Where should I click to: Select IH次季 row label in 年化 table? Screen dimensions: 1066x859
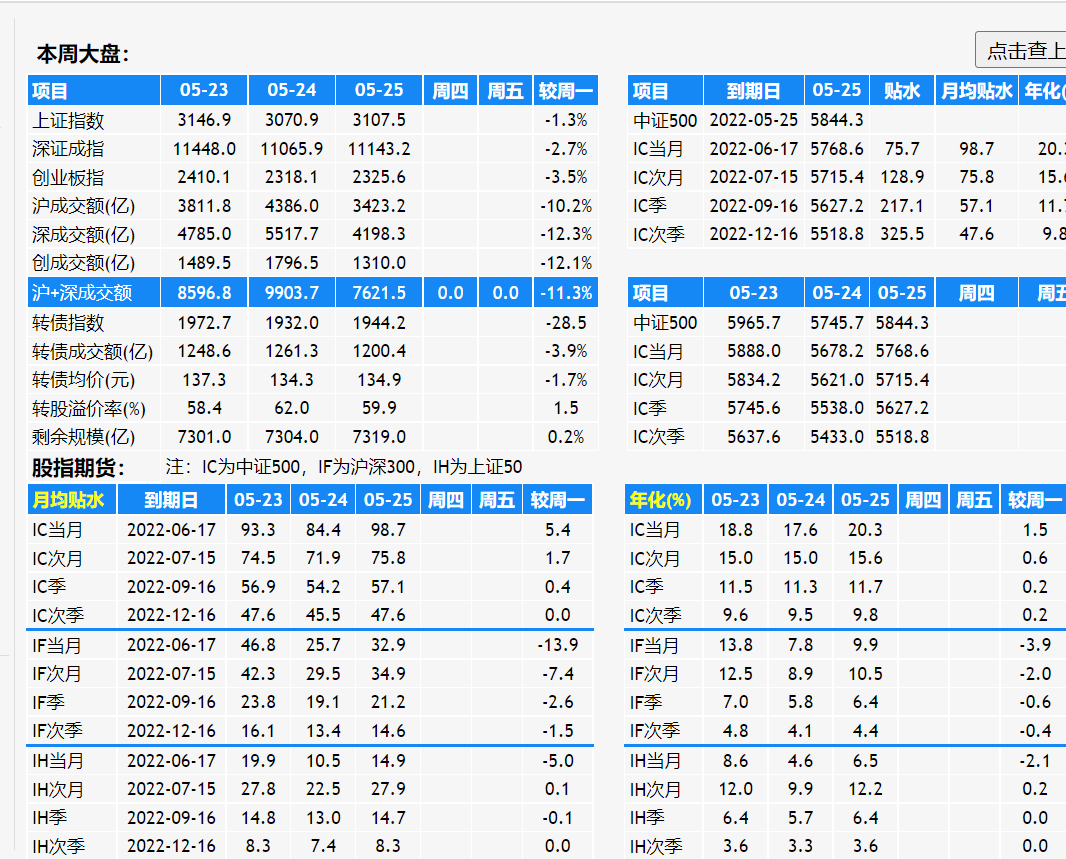655,846
